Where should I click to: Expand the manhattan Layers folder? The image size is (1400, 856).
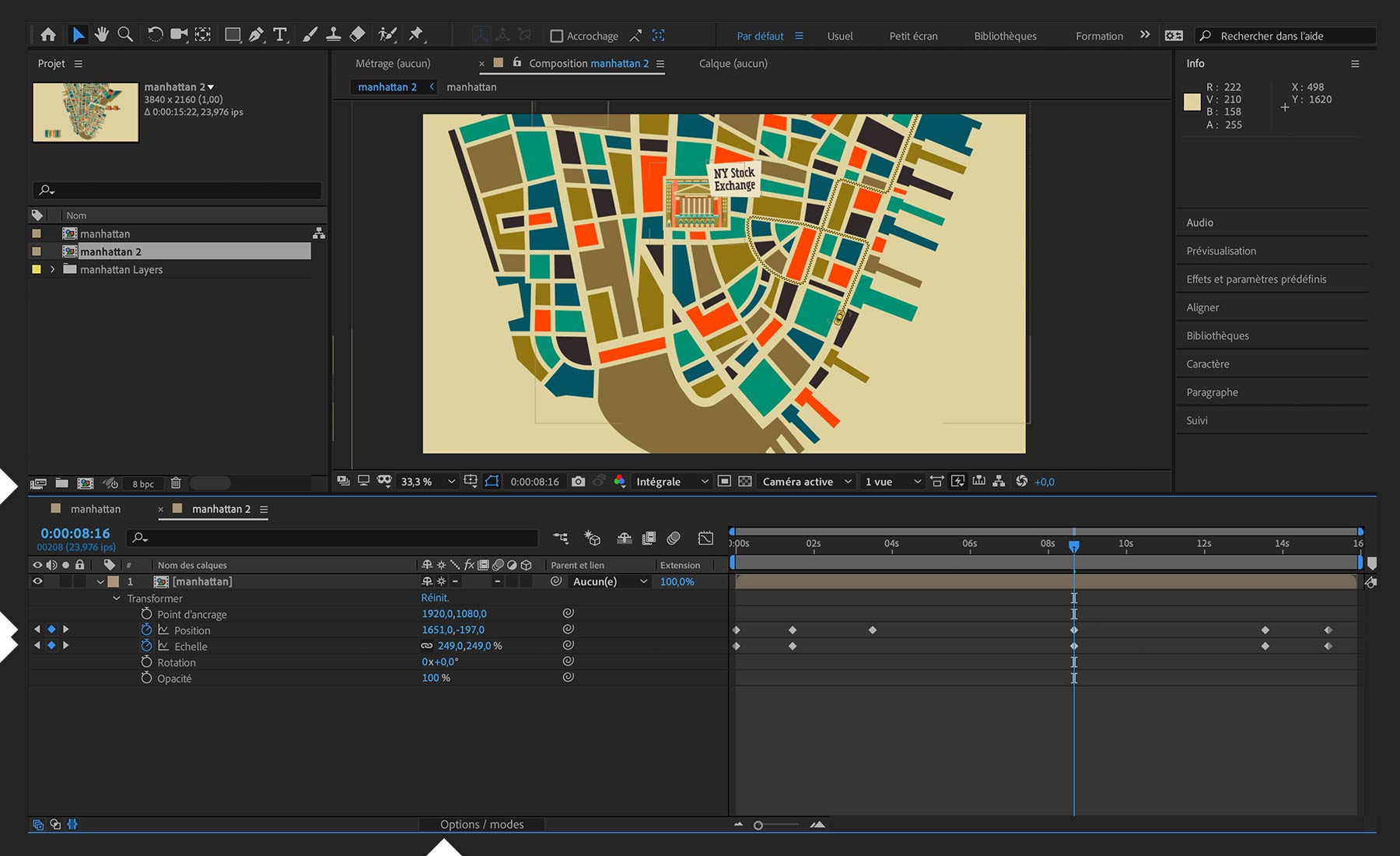(52, 269)
